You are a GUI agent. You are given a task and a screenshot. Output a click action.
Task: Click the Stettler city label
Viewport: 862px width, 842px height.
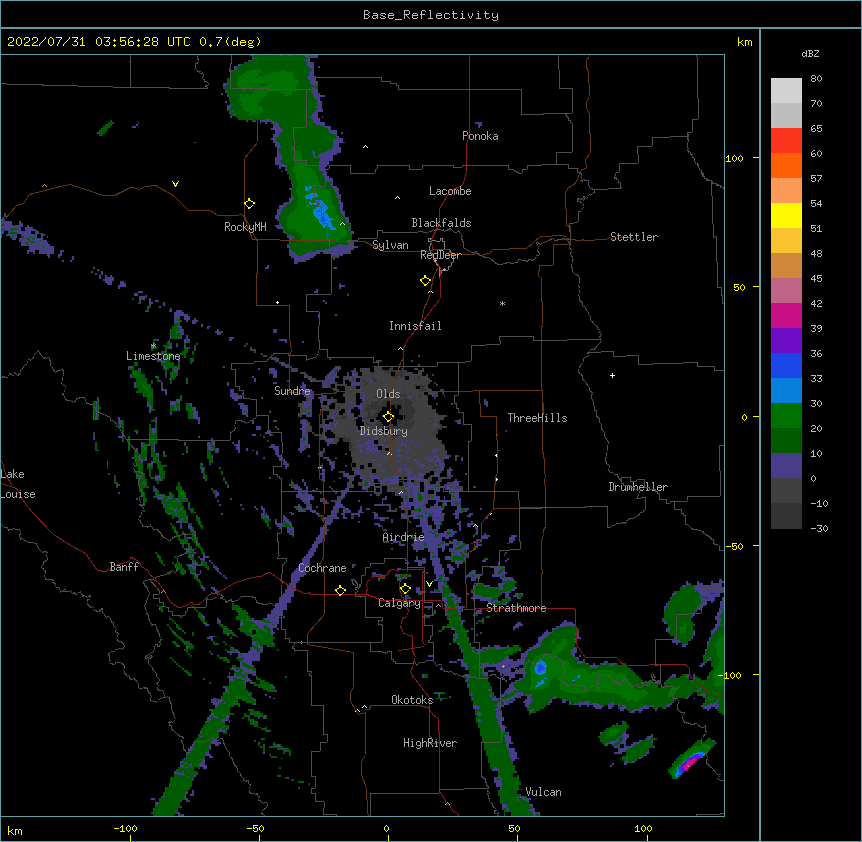[634, 237]
